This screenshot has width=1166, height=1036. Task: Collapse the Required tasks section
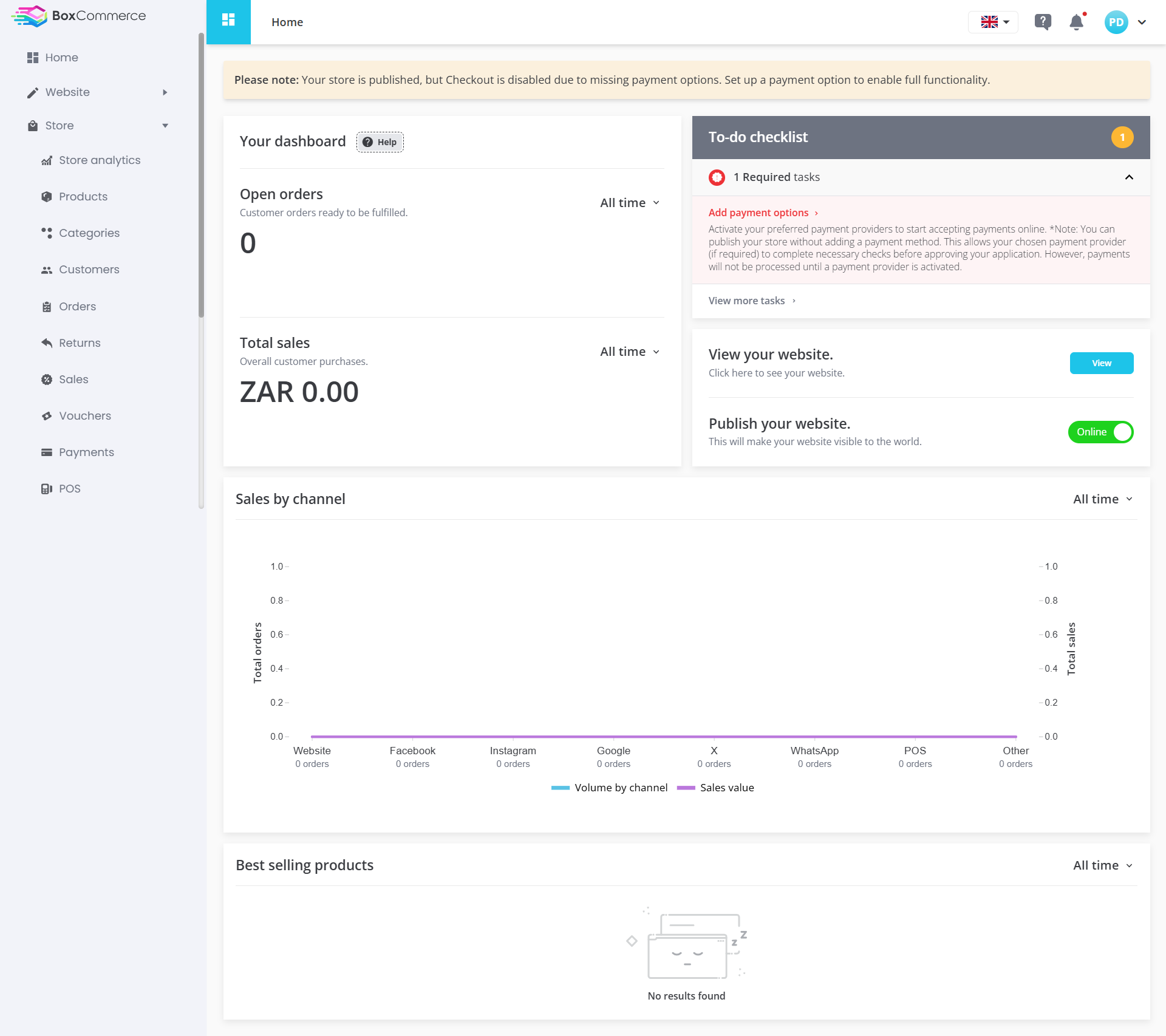coord(1129,177)
